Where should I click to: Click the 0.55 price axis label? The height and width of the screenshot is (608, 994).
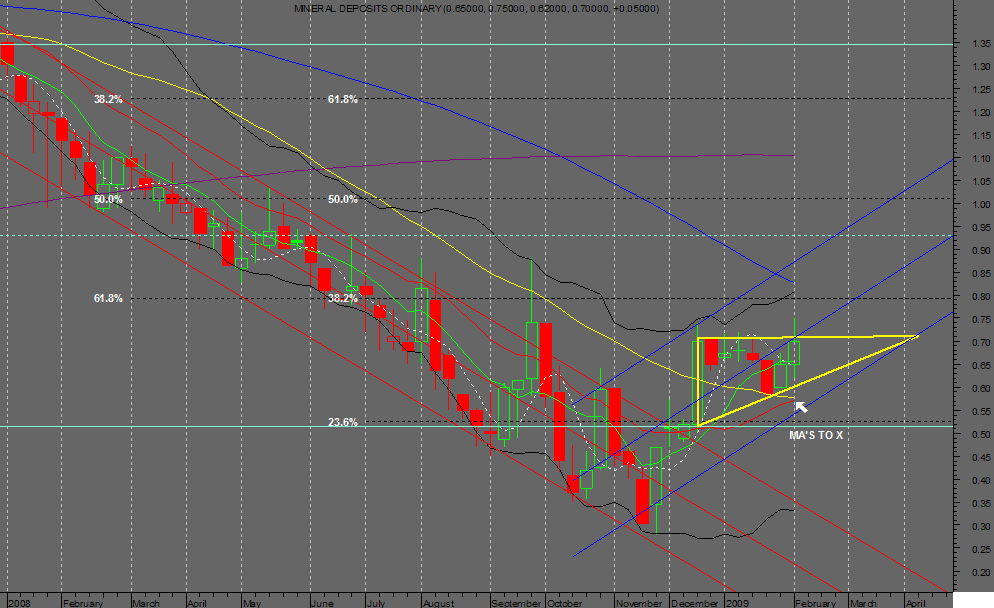(981, 411)
